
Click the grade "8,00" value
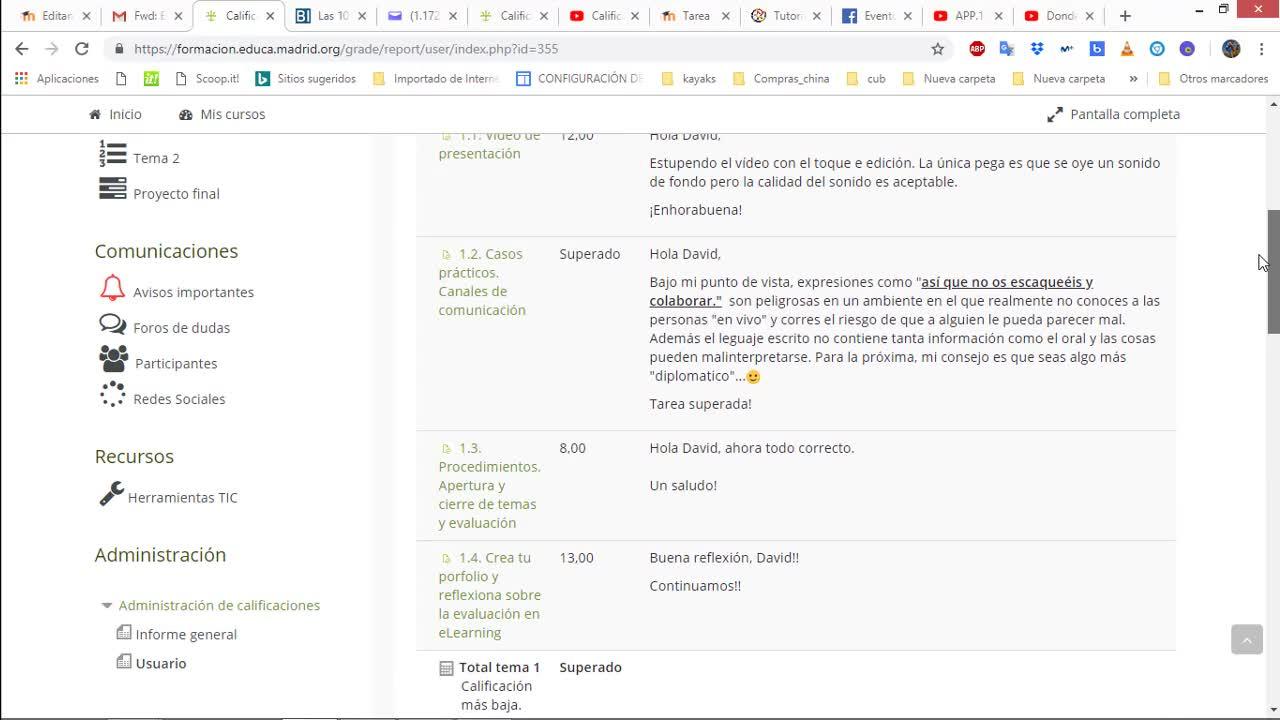pyautogui.click(x=573, y=448)
